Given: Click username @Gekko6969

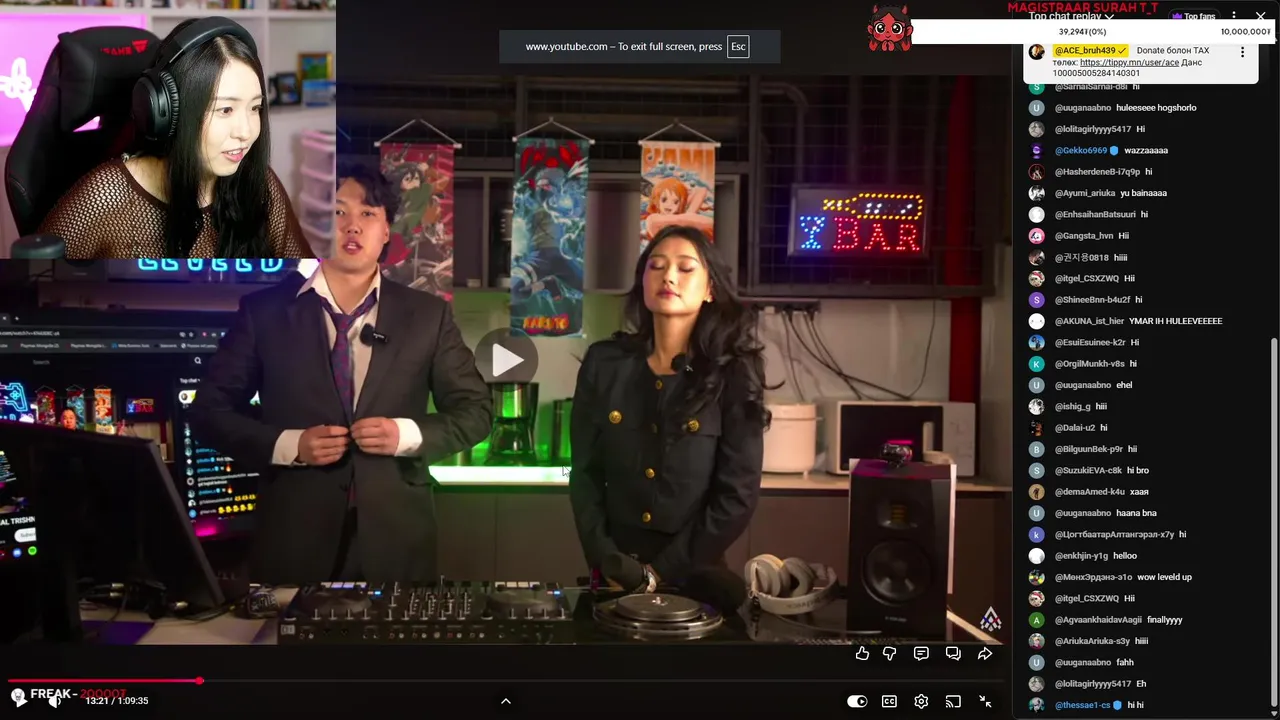Looking at the screenshot, I should coord(1081,150).
